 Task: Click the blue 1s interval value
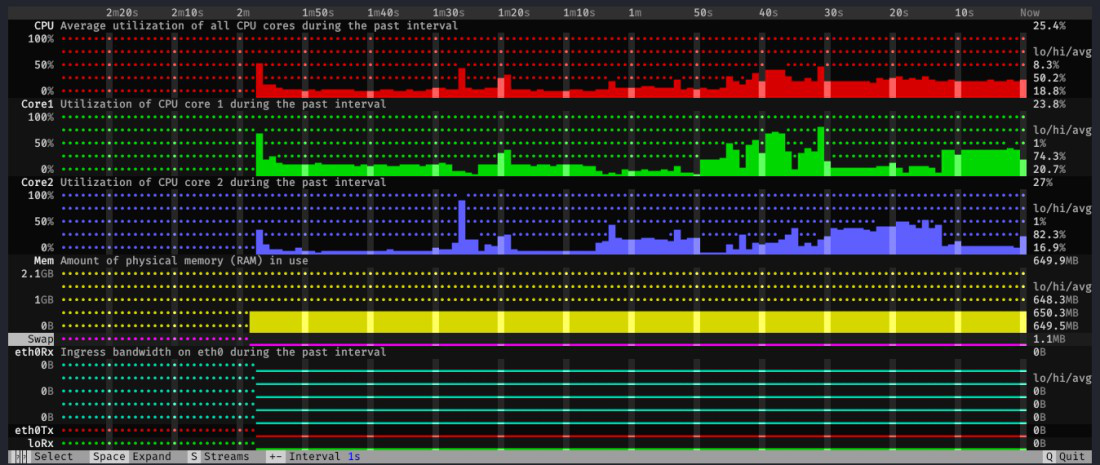354,457
